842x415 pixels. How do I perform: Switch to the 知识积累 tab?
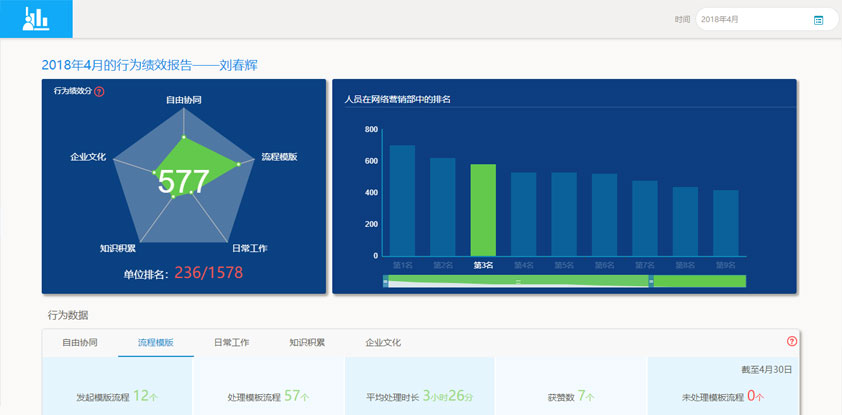pyautogui.click(x=307, y=343)
